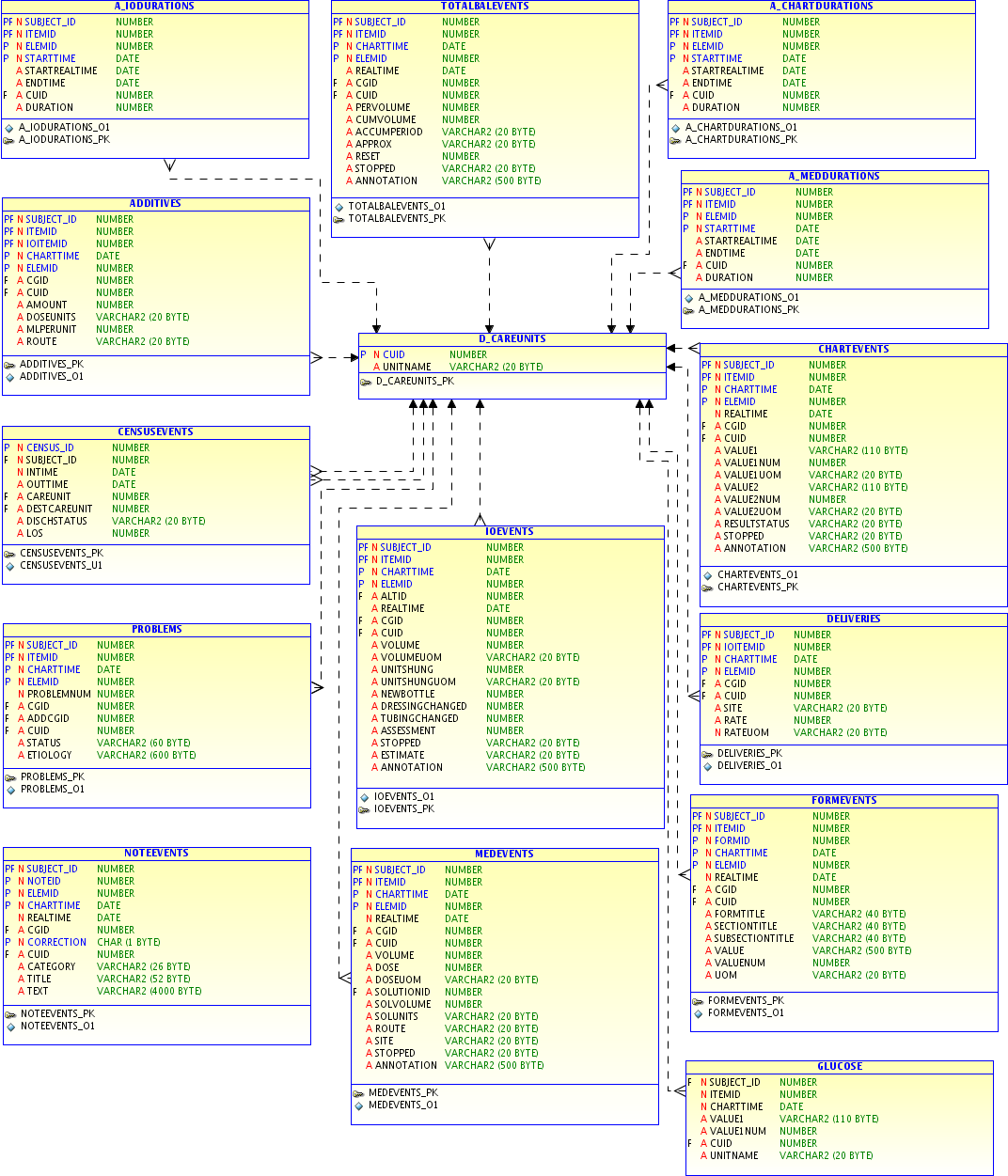Click the A_MEDDURATIONS_PK key icon
Viewport: 1008px width, 1176px height.
coord(688,310)
